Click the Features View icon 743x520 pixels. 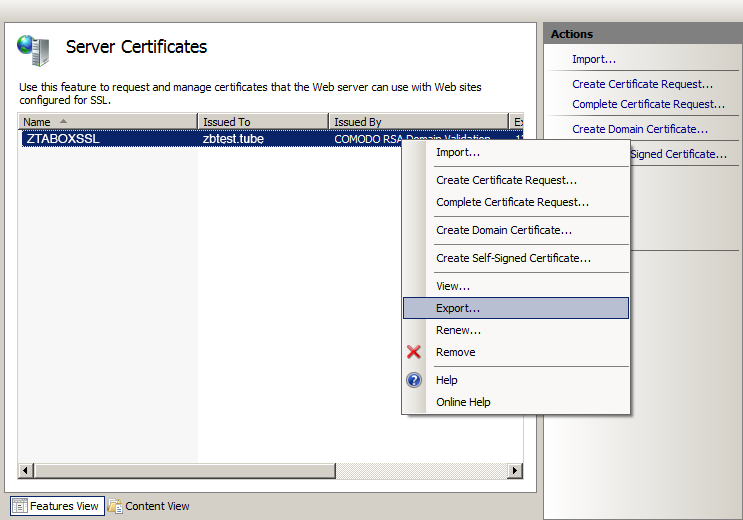[x=20, y=506]
